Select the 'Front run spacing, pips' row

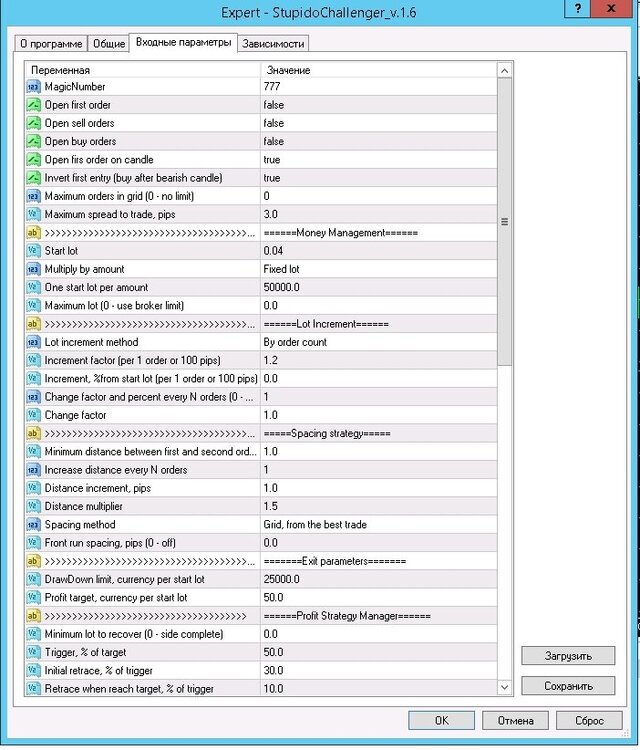(x=261, y=542)
